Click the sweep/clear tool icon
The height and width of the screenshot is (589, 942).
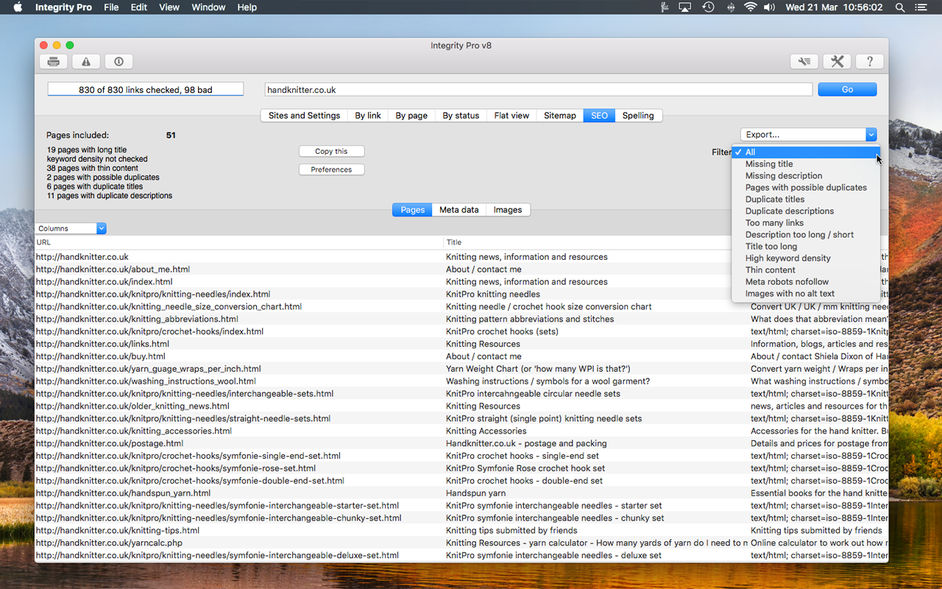point(804,61)
